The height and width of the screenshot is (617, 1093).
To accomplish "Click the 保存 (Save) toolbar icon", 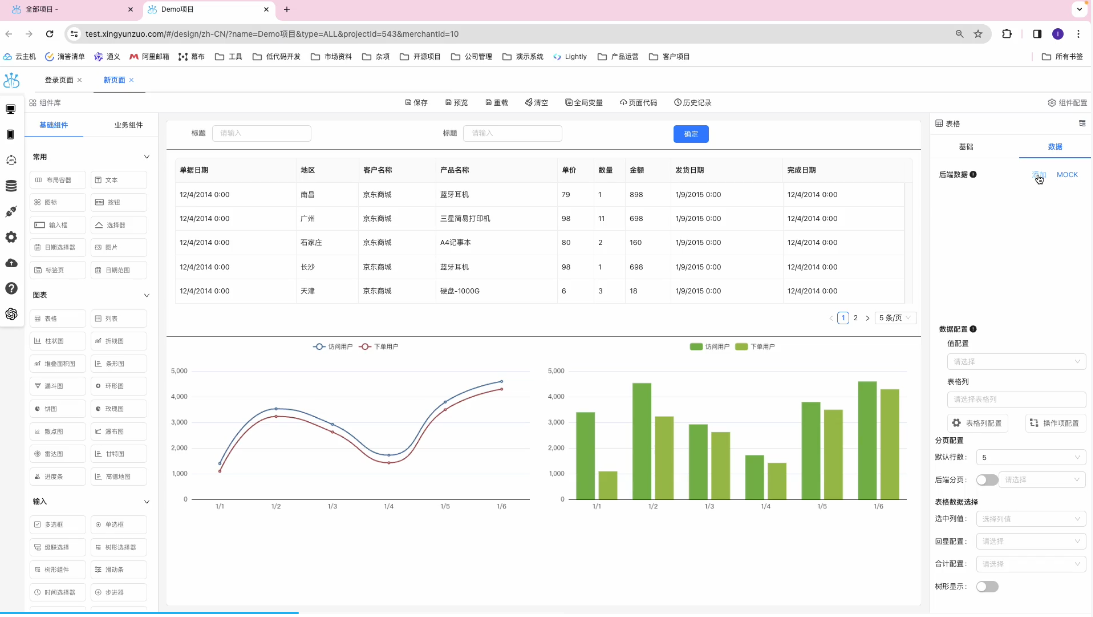I will point(415,102).
